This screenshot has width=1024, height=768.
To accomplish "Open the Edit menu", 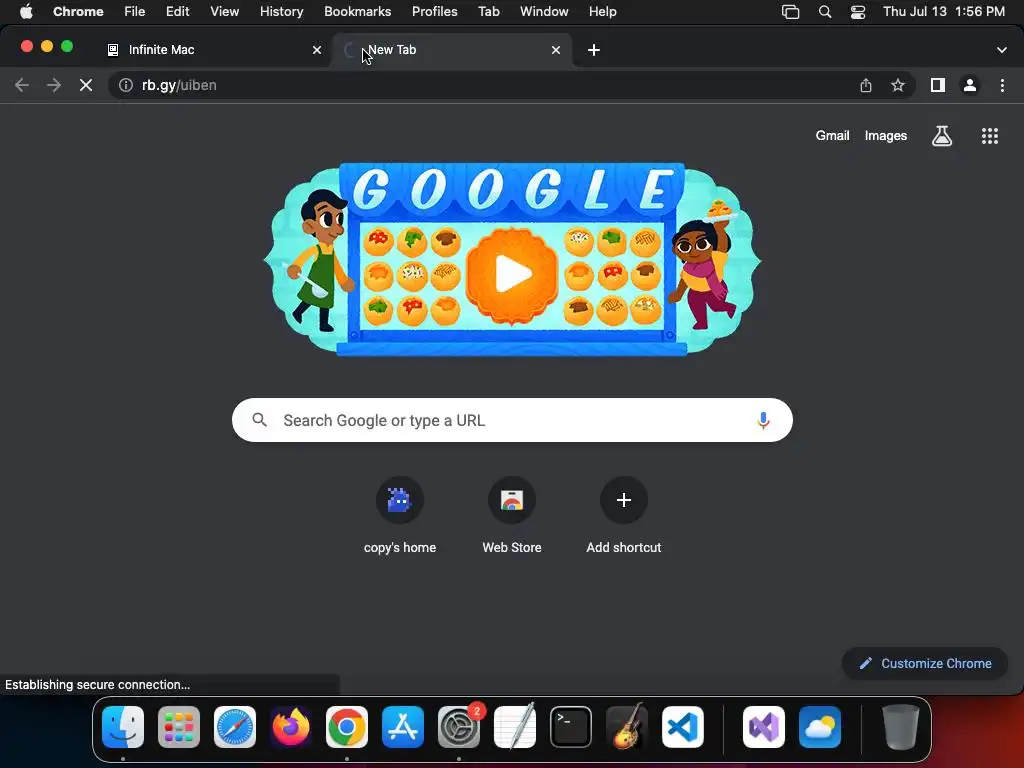I will [177, 12].
